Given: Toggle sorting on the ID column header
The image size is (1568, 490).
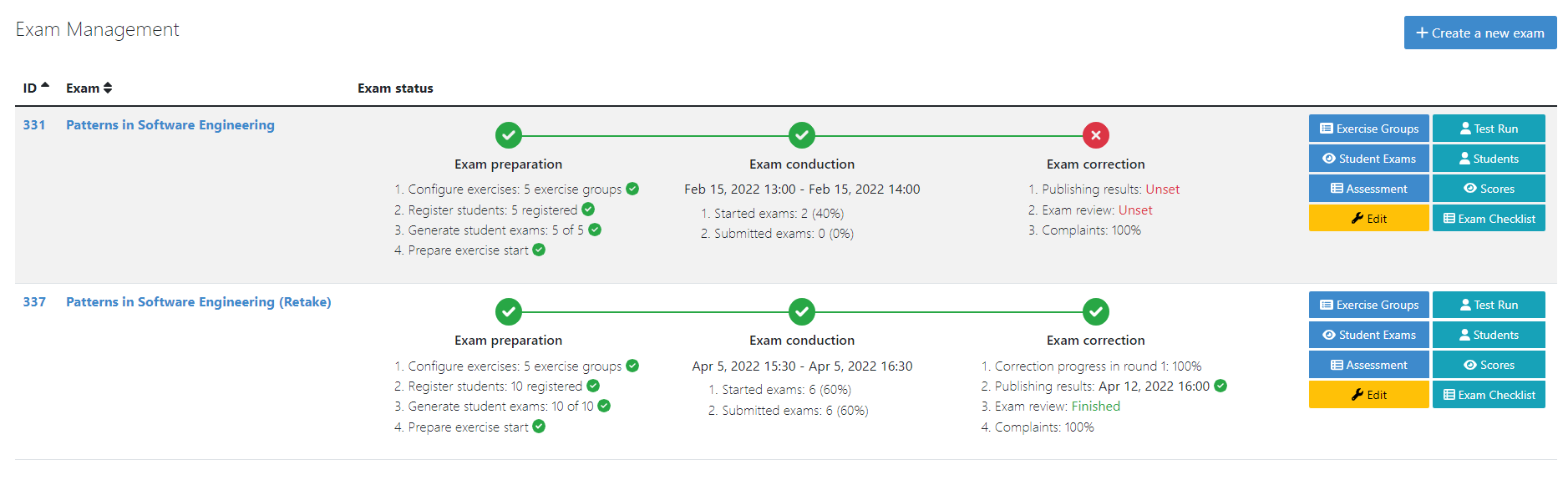Looking at the screenshot, I should coord(33,87).
